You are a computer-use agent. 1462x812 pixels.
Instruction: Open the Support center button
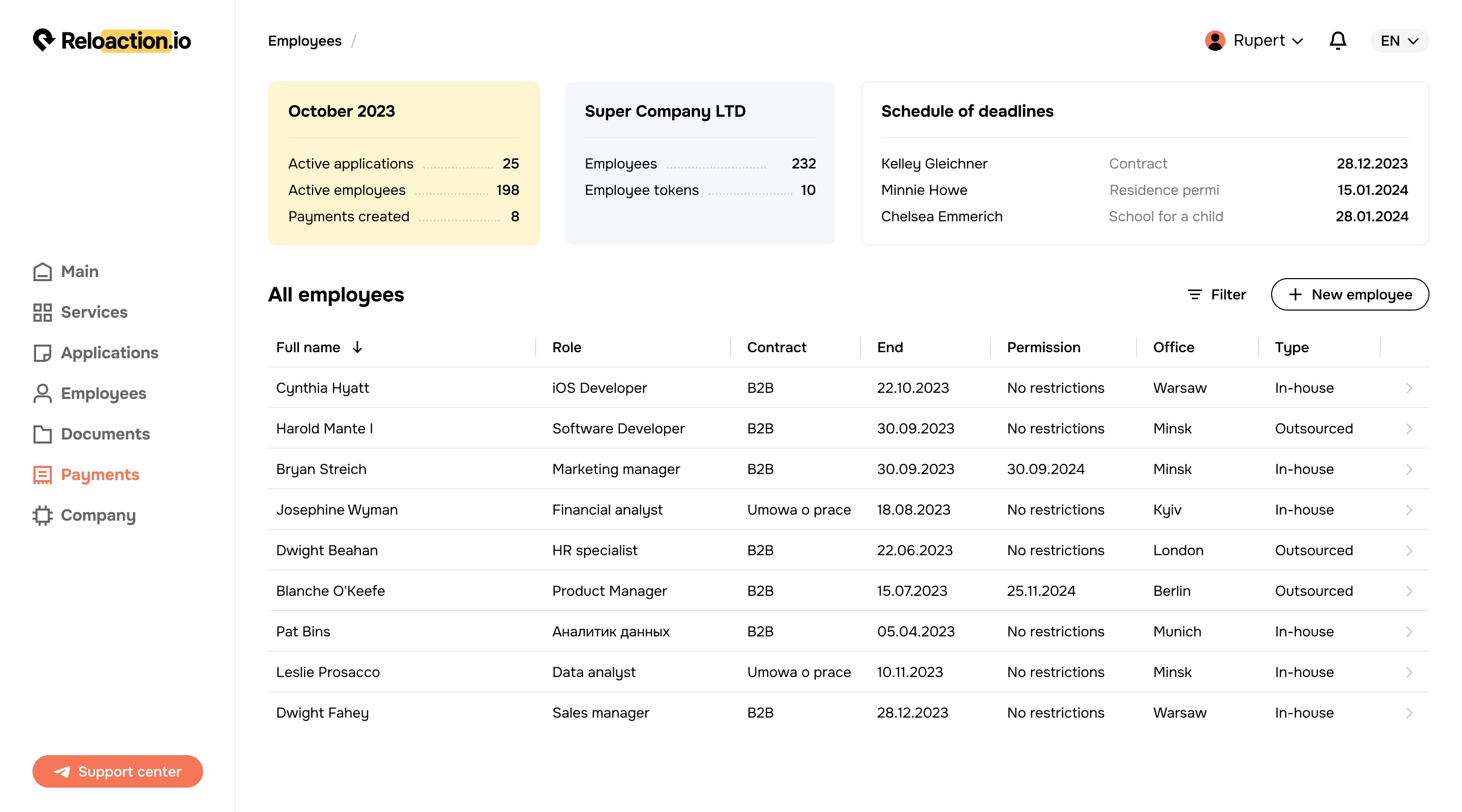pos(117,771)
